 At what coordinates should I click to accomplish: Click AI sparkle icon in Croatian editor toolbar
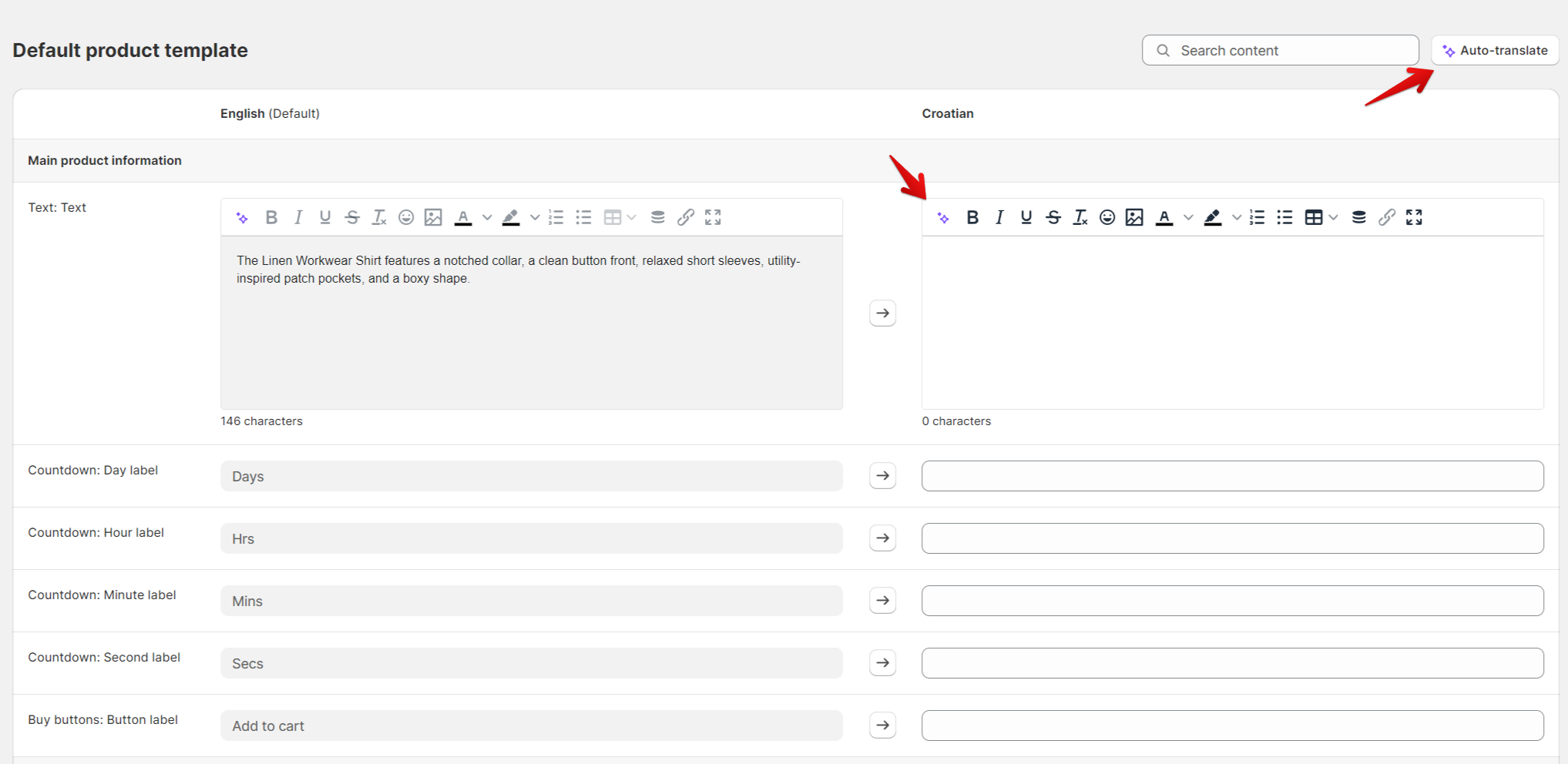pos(943,218)
